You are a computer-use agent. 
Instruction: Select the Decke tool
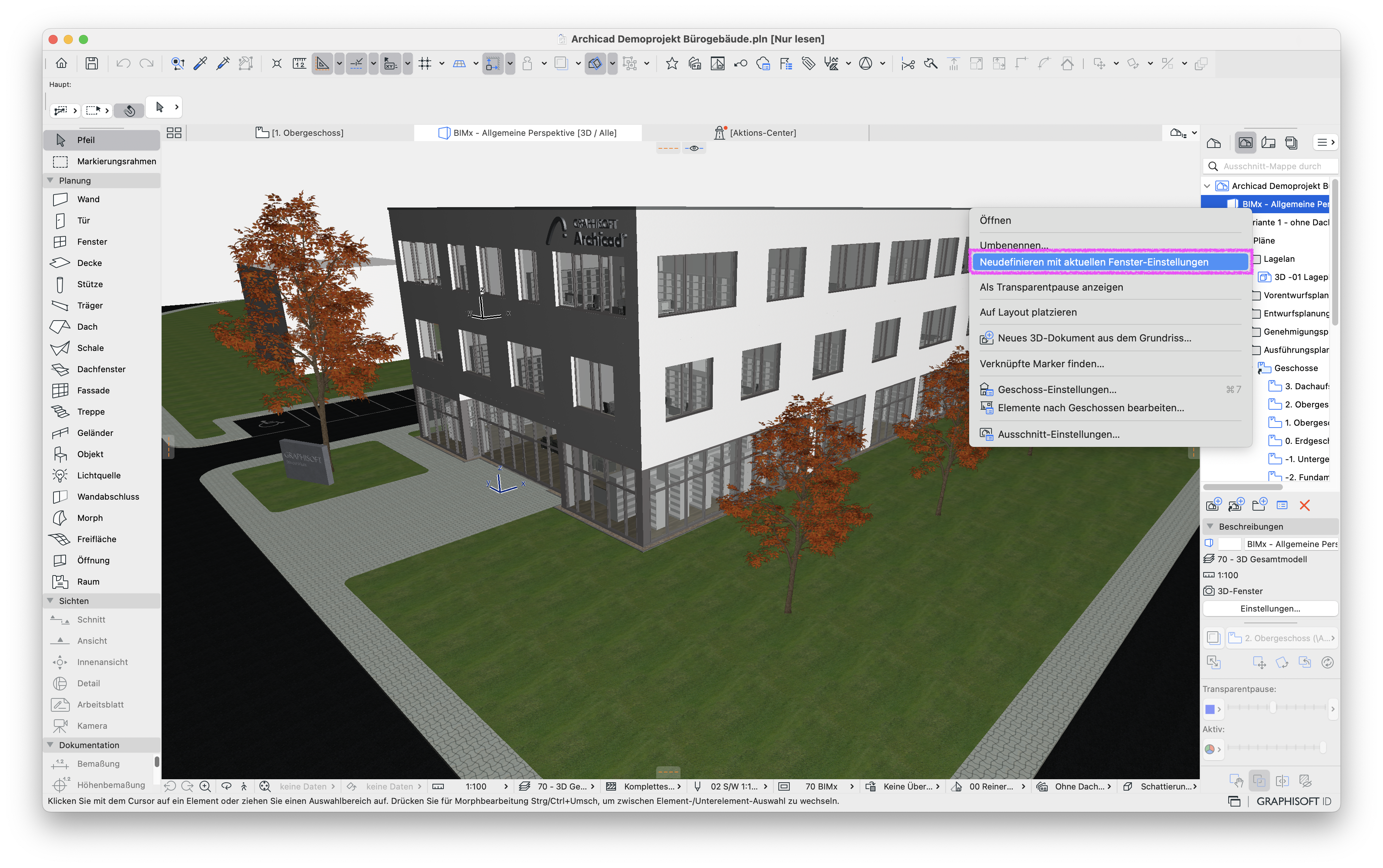102,263
